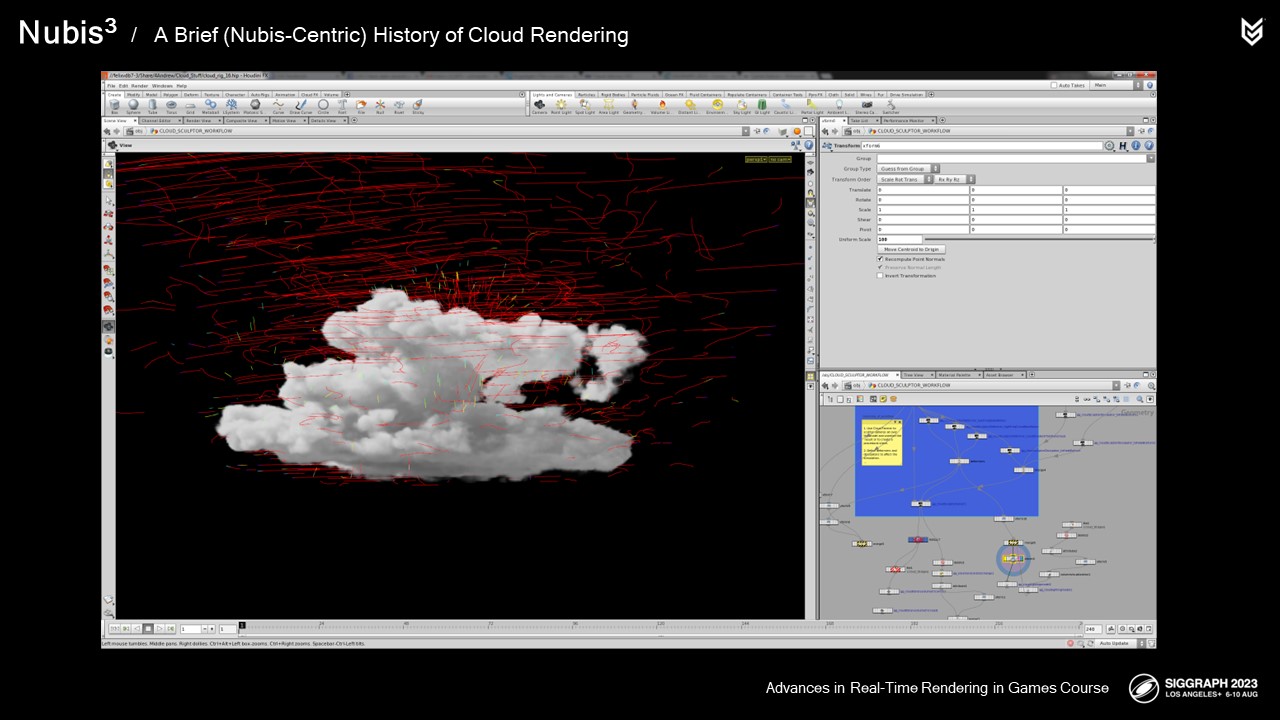Pick the Draw Curve tool
The height and width of the screenshot is (720, 1280).
click(301, 106)
